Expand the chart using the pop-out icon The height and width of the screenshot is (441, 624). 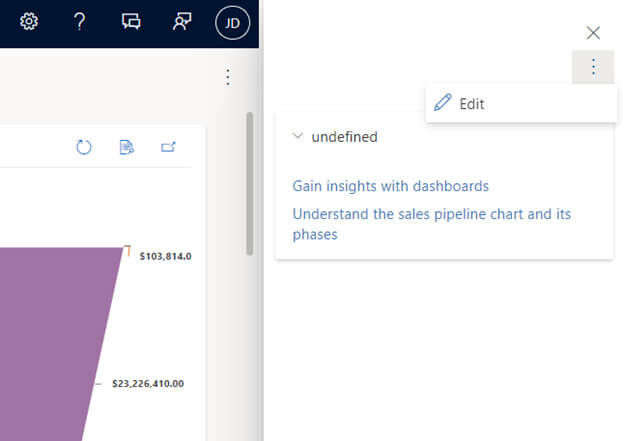coord(168,147)
